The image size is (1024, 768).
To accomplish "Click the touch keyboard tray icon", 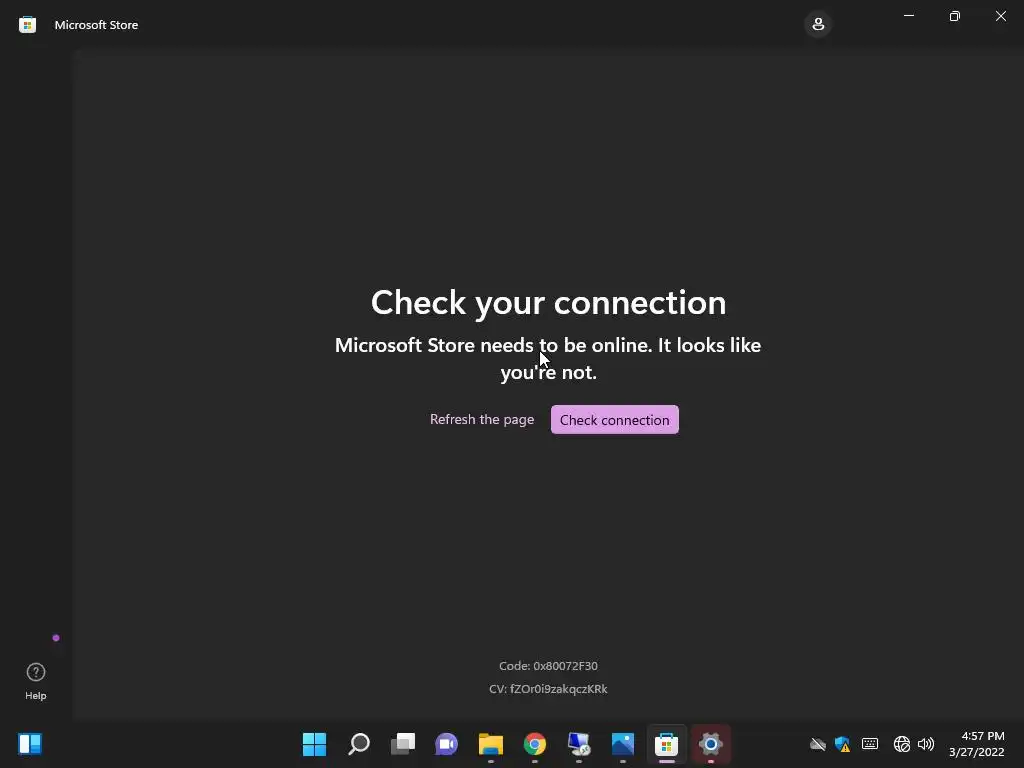I will point(870,743).
